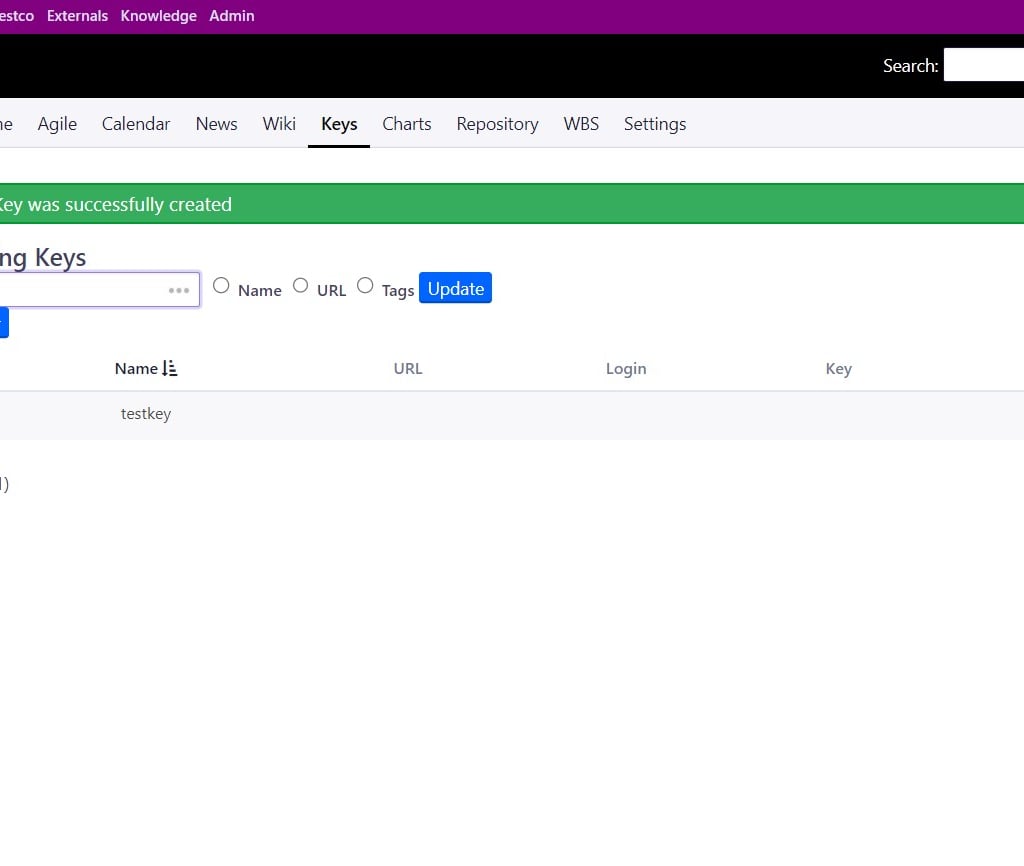Click the Search input box

click(984, 65)
